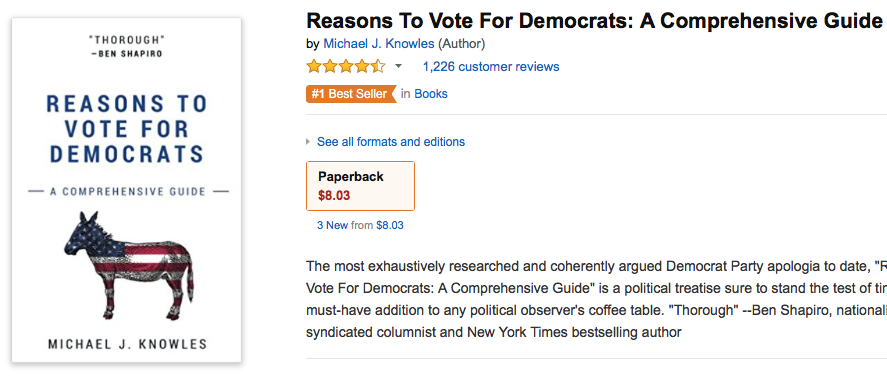This screenshot has height=376, width=887.
Task: Click the first gold star
Action: coord(314,67)
